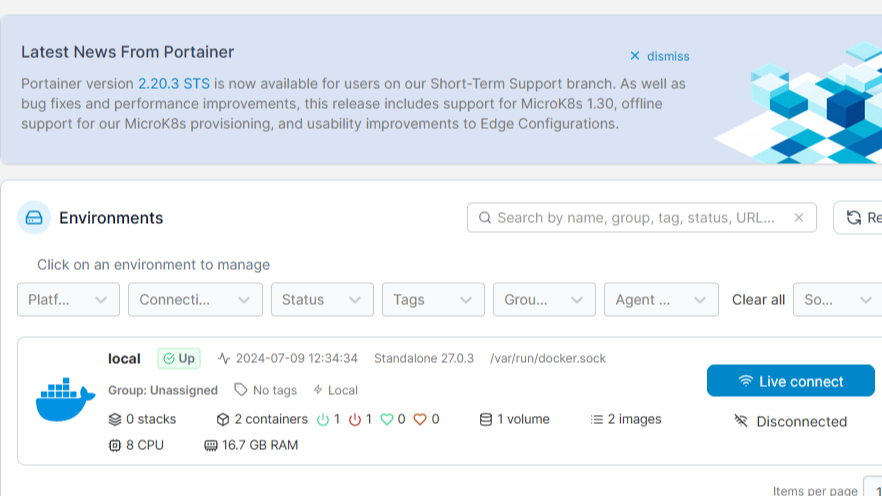Click the Up status badge

[179, 359]
